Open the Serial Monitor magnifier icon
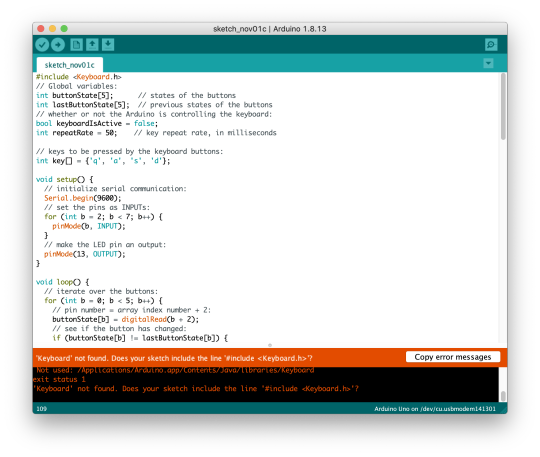This screenshot has width=540, height=457. pos(491,45)
